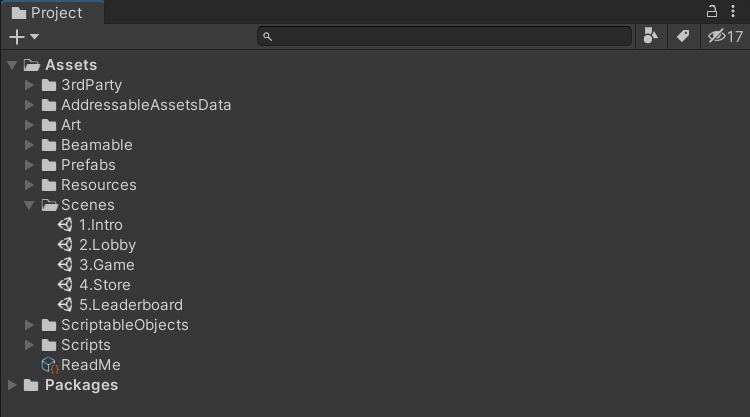
Task: Select the 2.Lobby scene Unity icon
Action: [x=65, y=245]
